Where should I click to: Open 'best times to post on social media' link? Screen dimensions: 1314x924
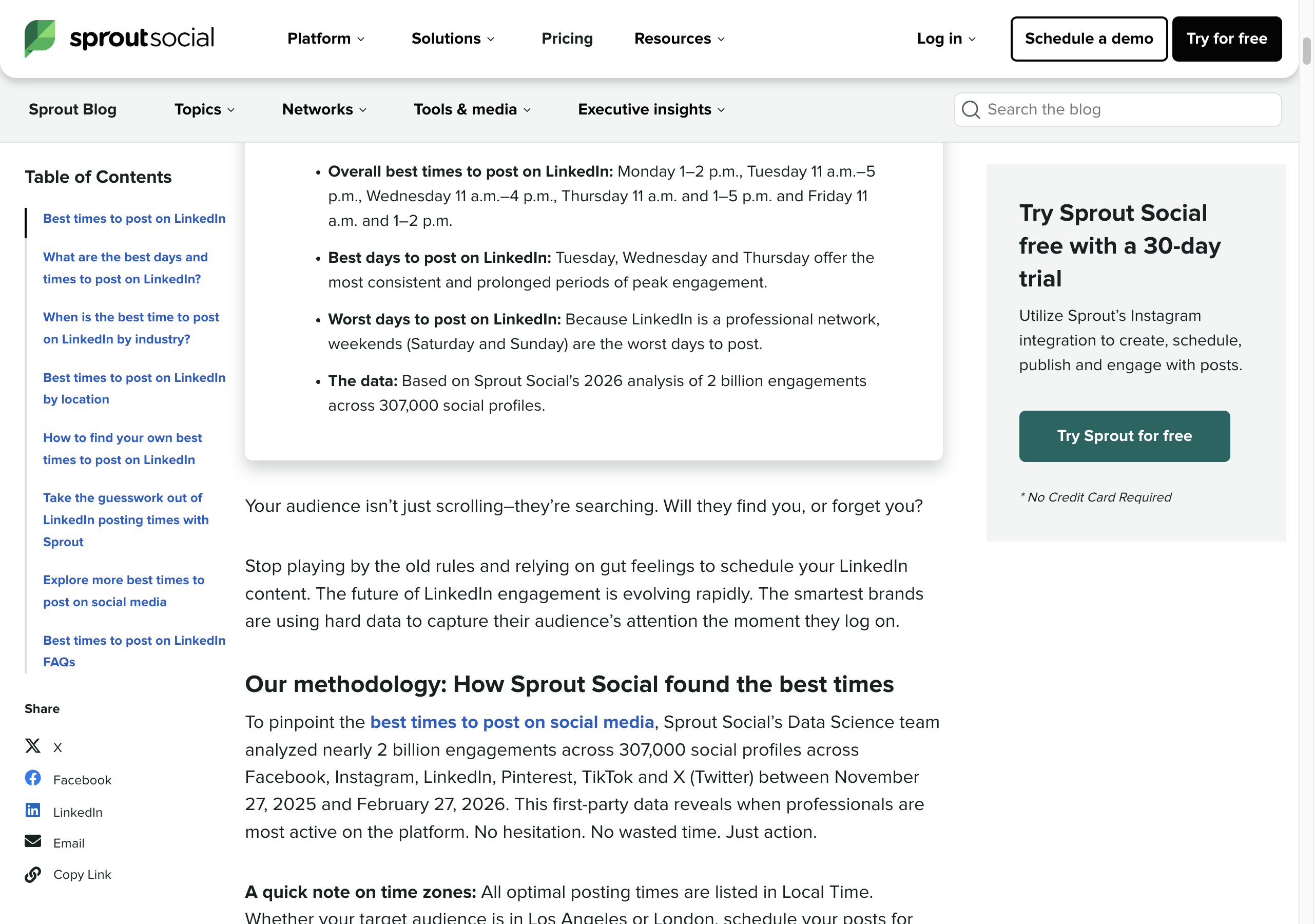[x=512, y=722]
